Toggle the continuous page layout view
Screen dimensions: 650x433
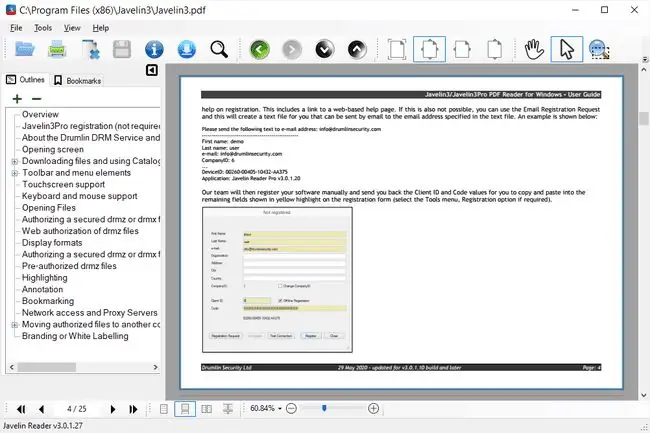(185, 409)
